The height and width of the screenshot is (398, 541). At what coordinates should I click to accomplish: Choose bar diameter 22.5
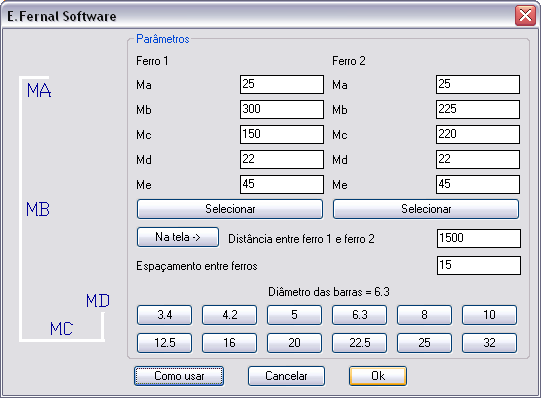(x=360, y=343)
